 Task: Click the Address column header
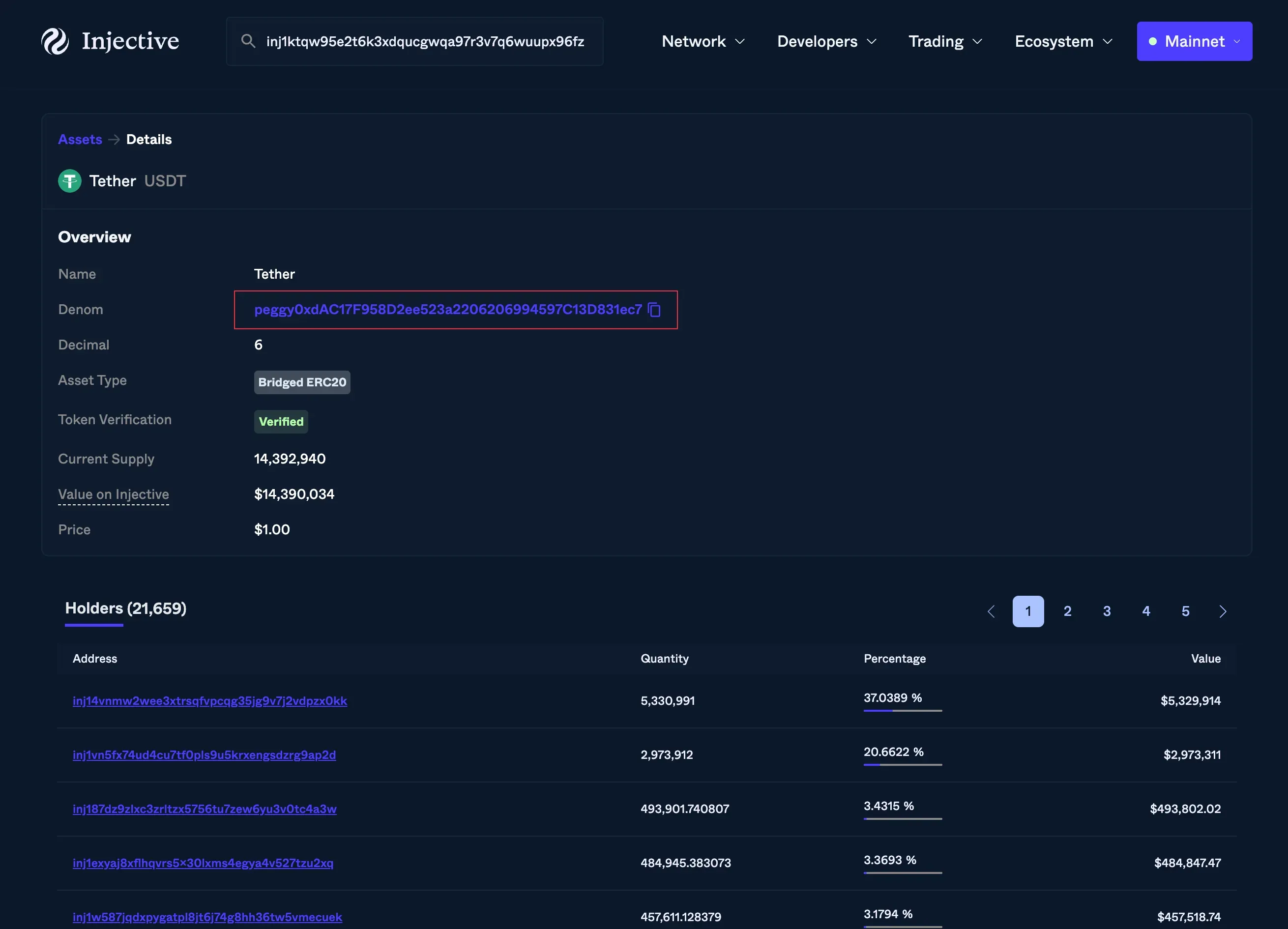coord(95,659)
